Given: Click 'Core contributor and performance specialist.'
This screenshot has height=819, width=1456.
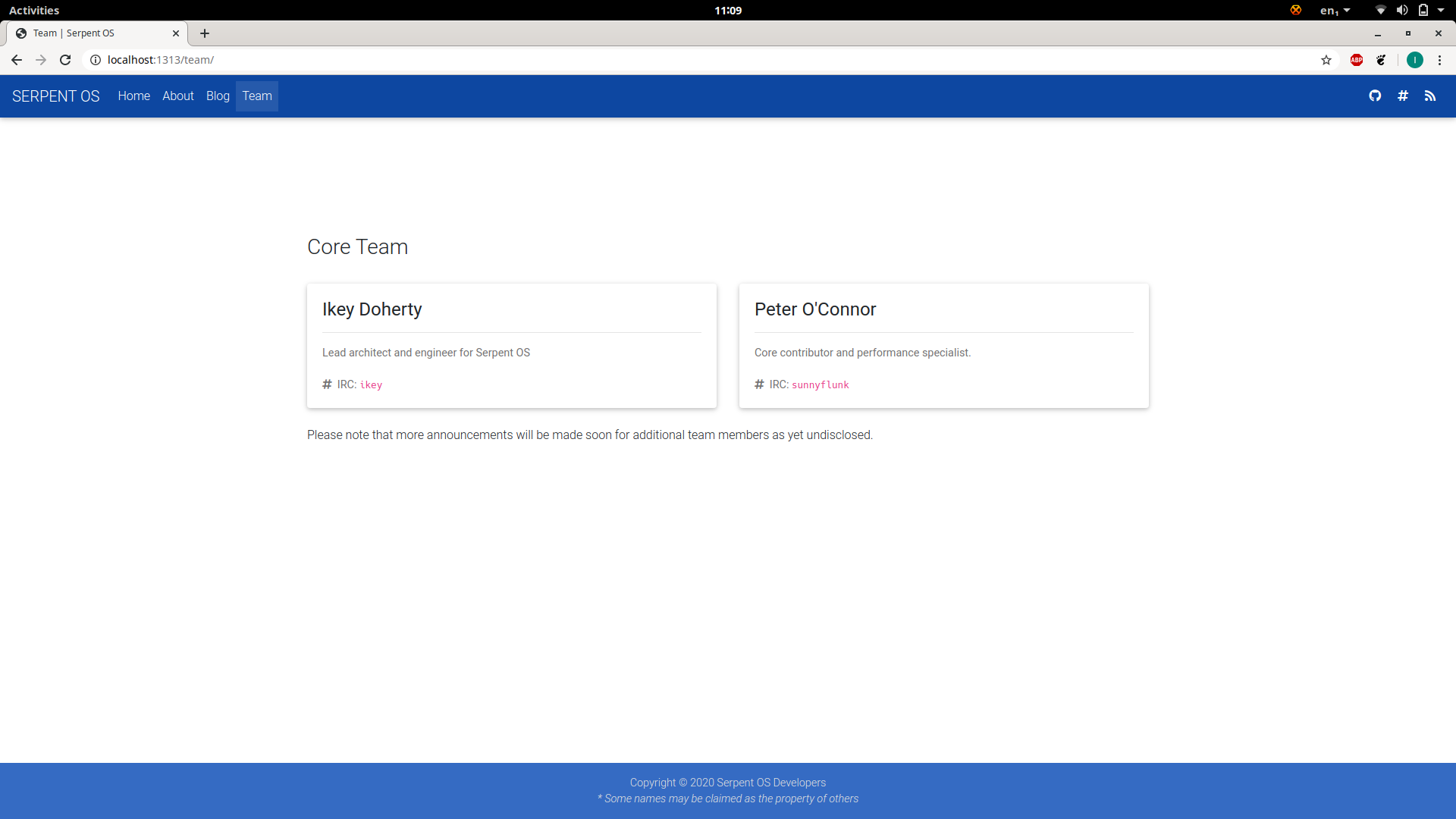Looking at the screenshot, I should 862,353.
